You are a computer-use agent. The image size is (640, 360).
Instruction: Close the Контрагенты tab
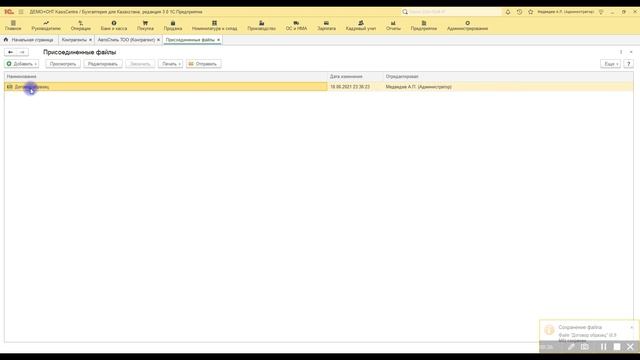pyautogui.click(x=91, y=40)
